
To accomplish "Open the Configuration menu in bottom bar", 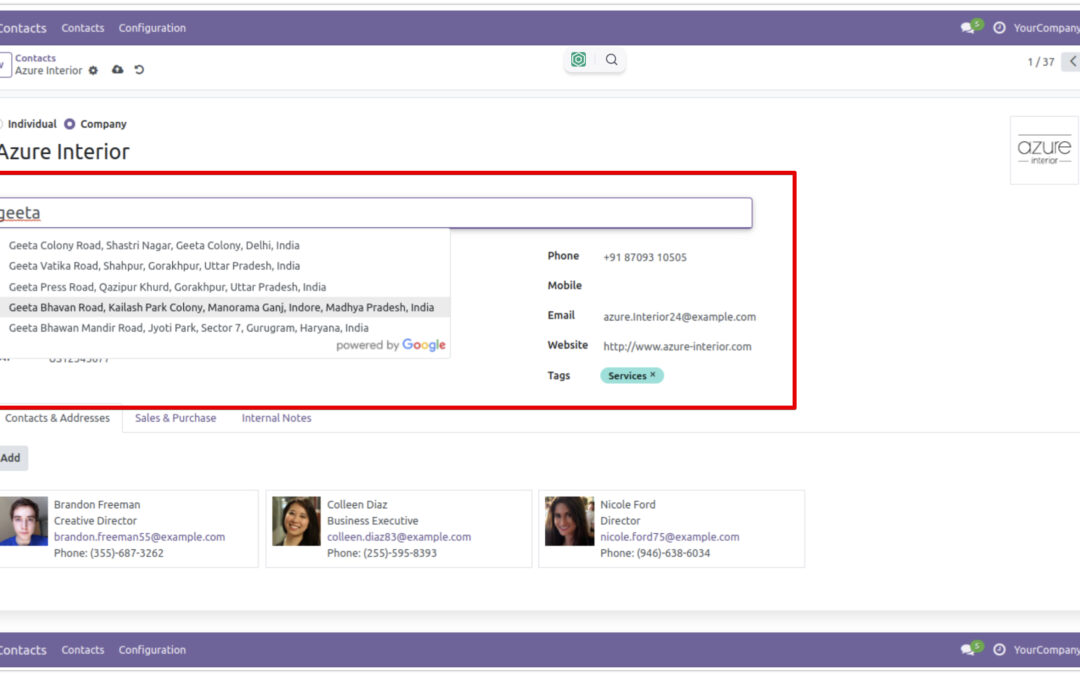I will 152,650.
